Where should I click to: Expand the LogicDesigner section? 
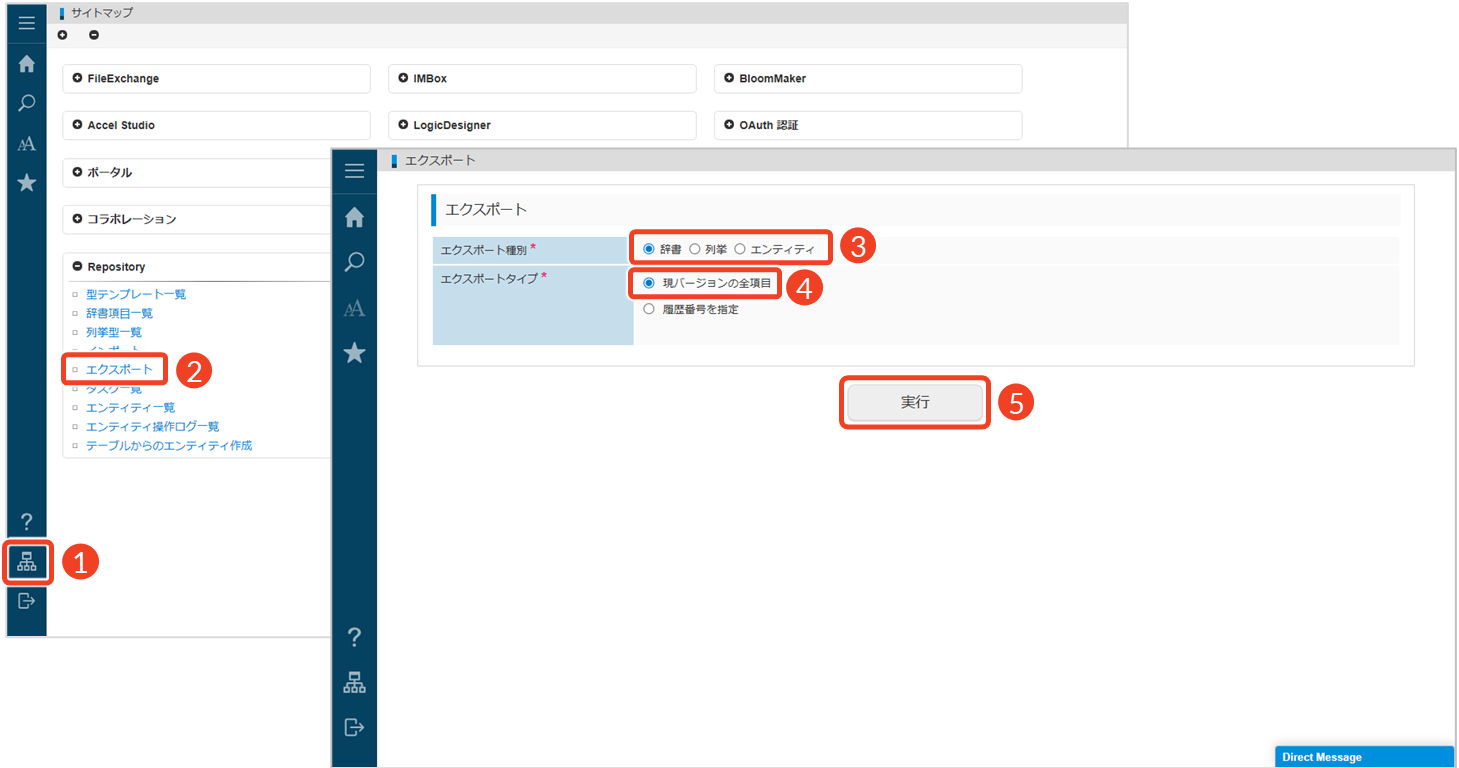[x=404, y=126]
